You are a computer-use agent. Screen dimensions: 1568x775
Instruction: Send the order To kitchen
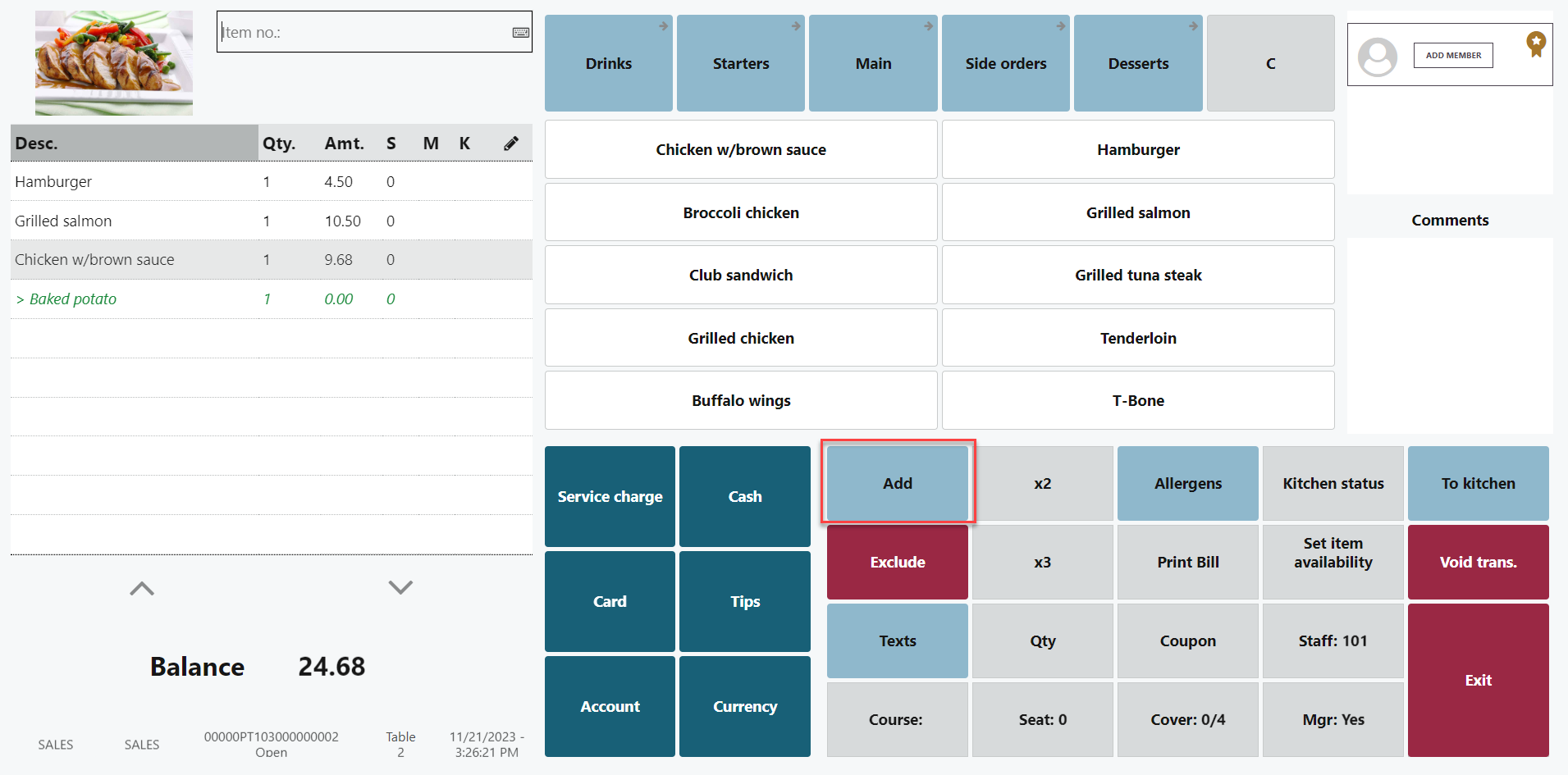point(1477,484)
